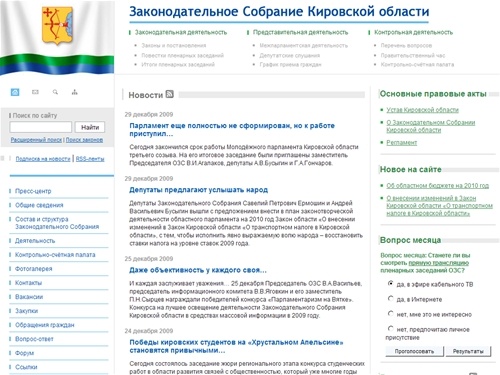Open 'Об областном бюджете на 2010 год'
This screenshot has width=500, height=375.
coord(437,185)
